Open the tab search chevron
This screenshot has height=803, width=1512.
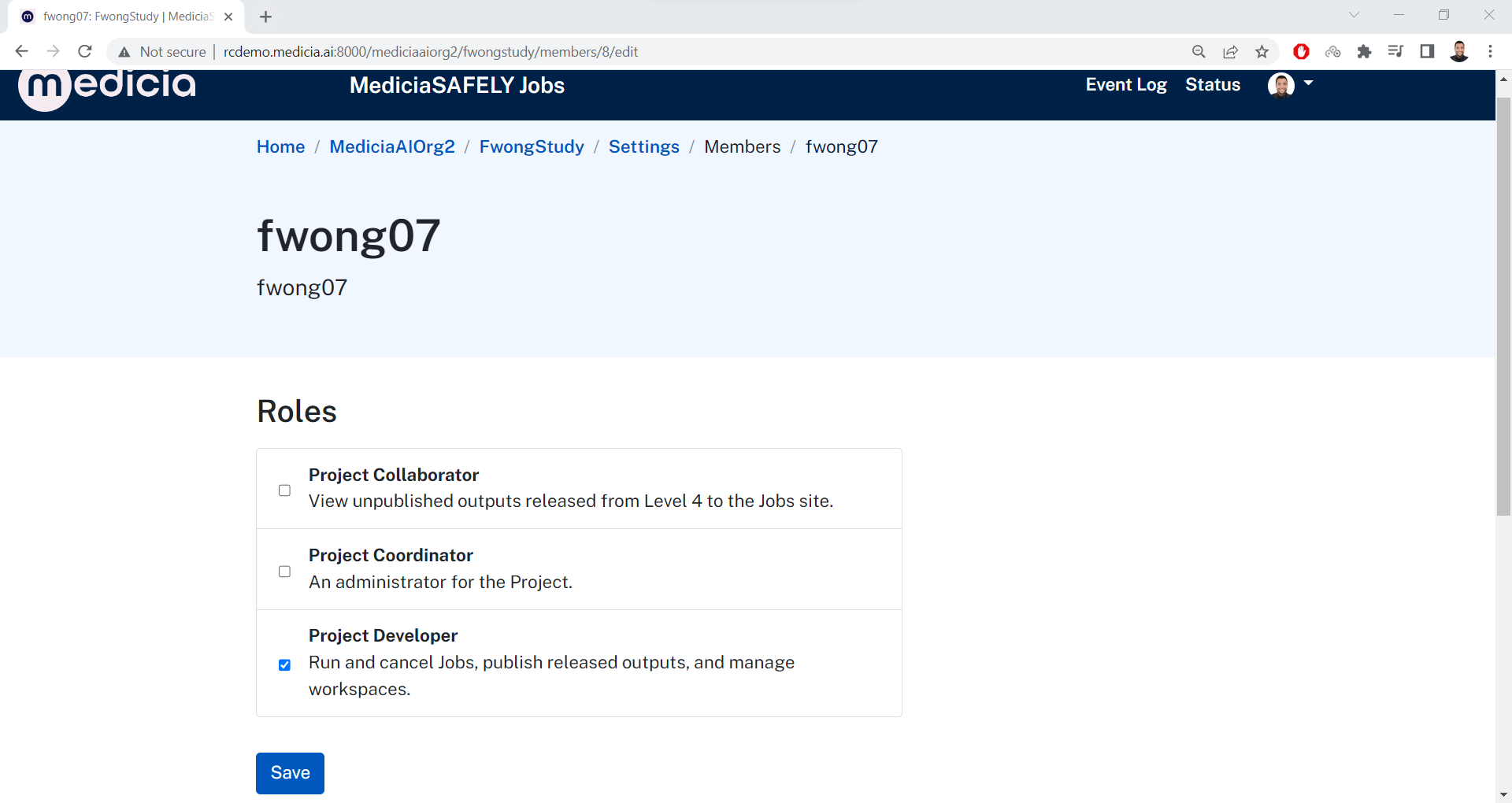(x=1354, y=15)
